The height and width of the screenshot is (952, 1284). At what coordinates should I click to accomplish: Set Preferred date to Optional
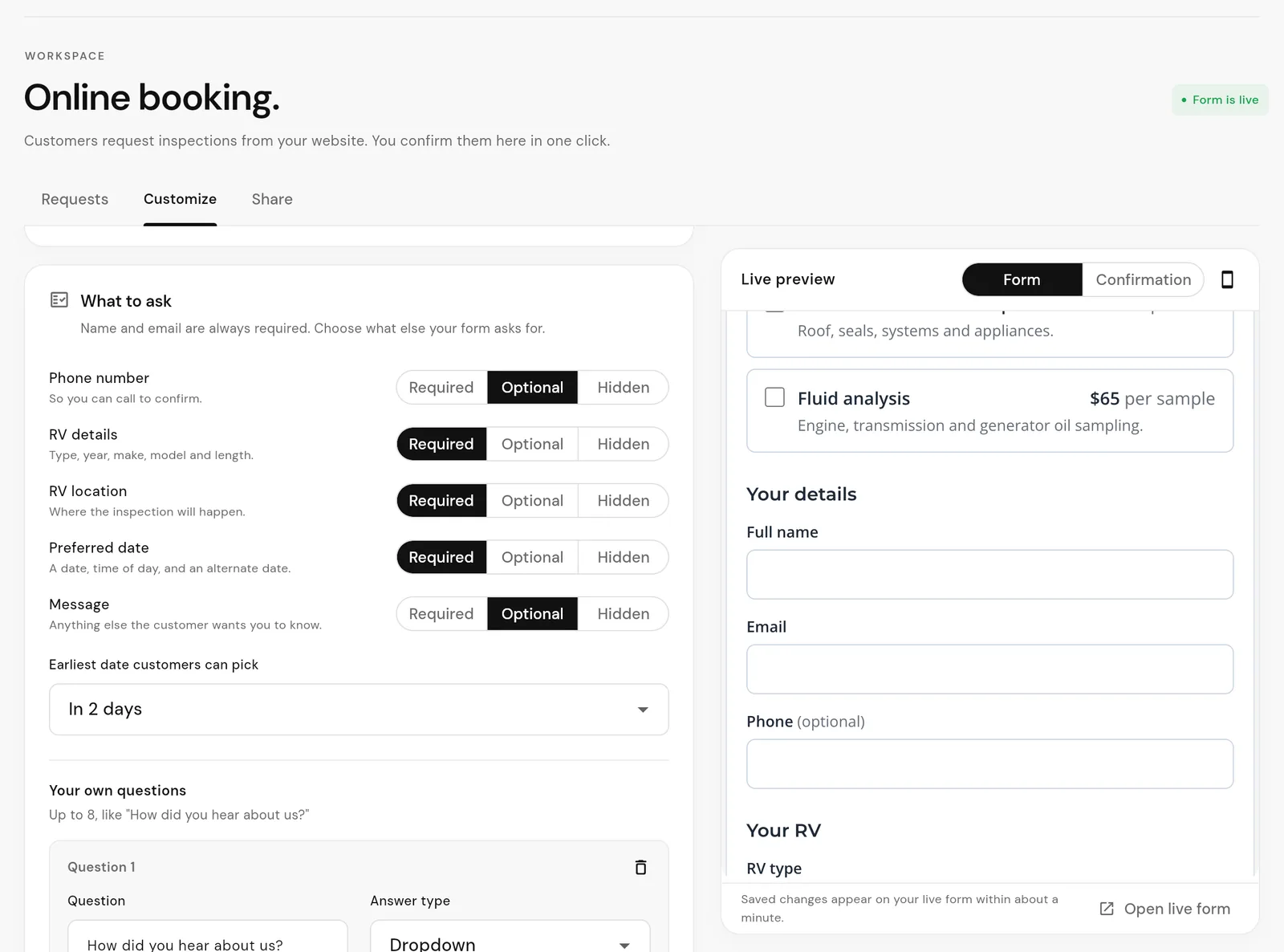532,557
